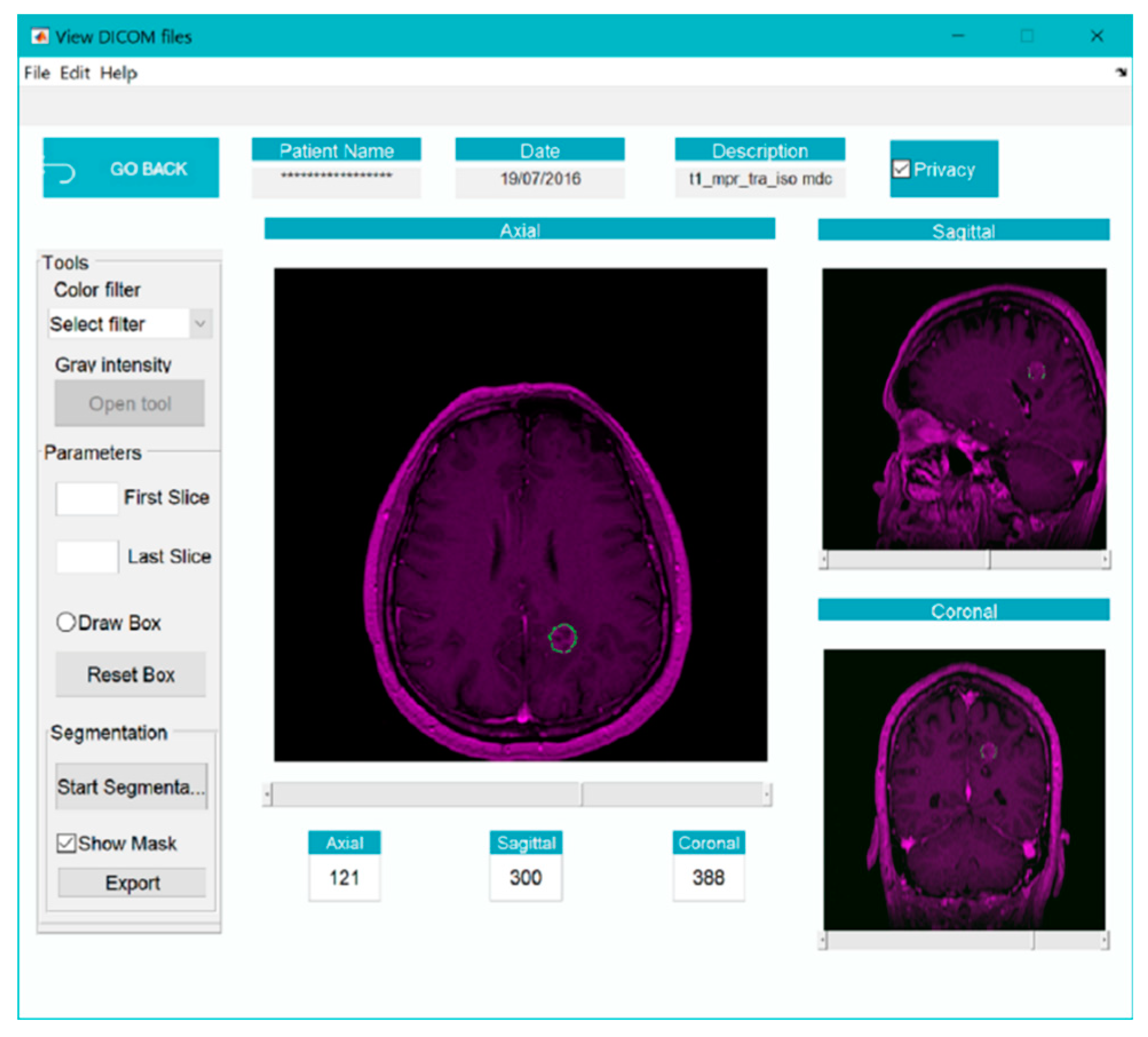Viewport: 1148px width, 1037px height.
Task: Click the Coronal view slice slider
Action: click(964, 939)
